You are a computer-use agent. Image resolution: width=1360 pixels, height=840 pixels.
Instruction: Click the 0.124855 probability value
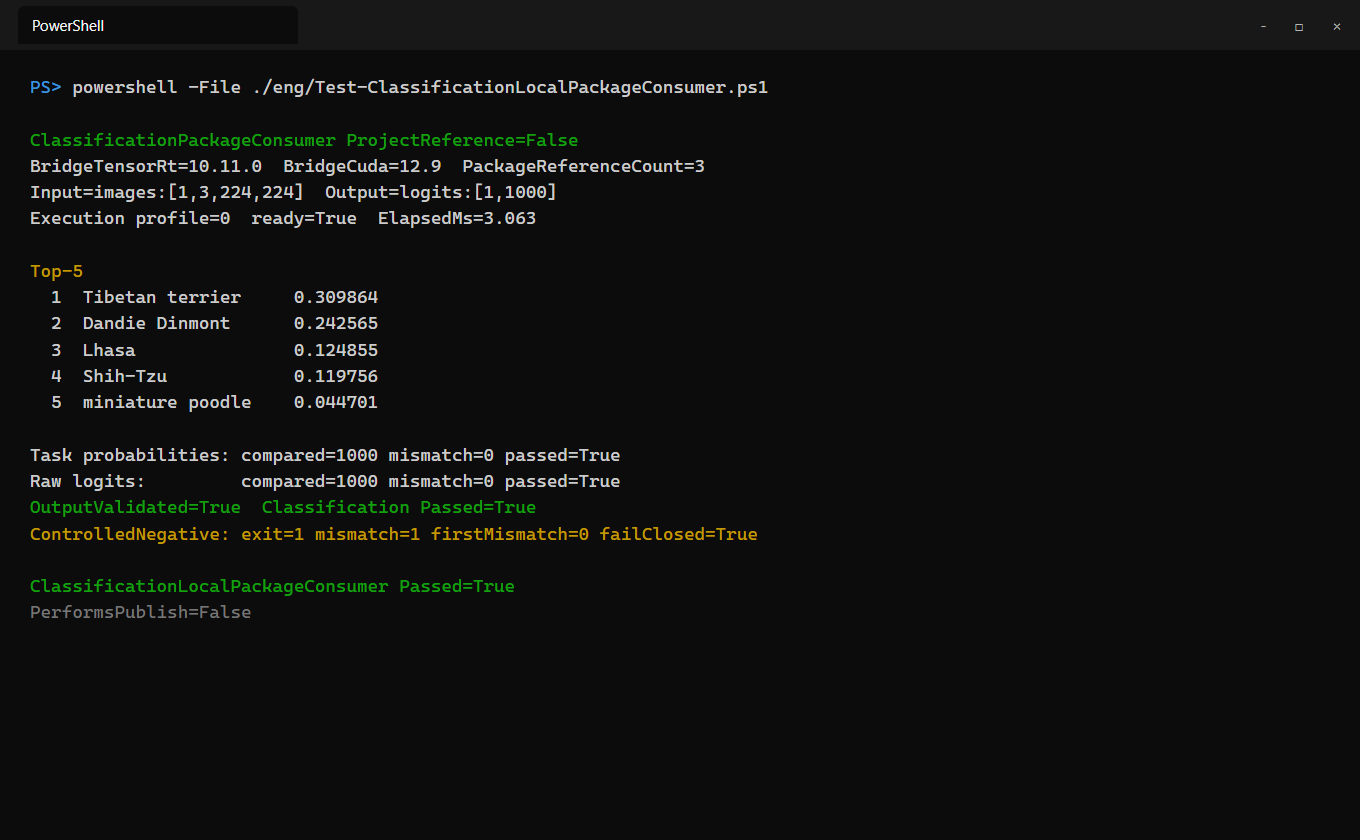(336, 350)
